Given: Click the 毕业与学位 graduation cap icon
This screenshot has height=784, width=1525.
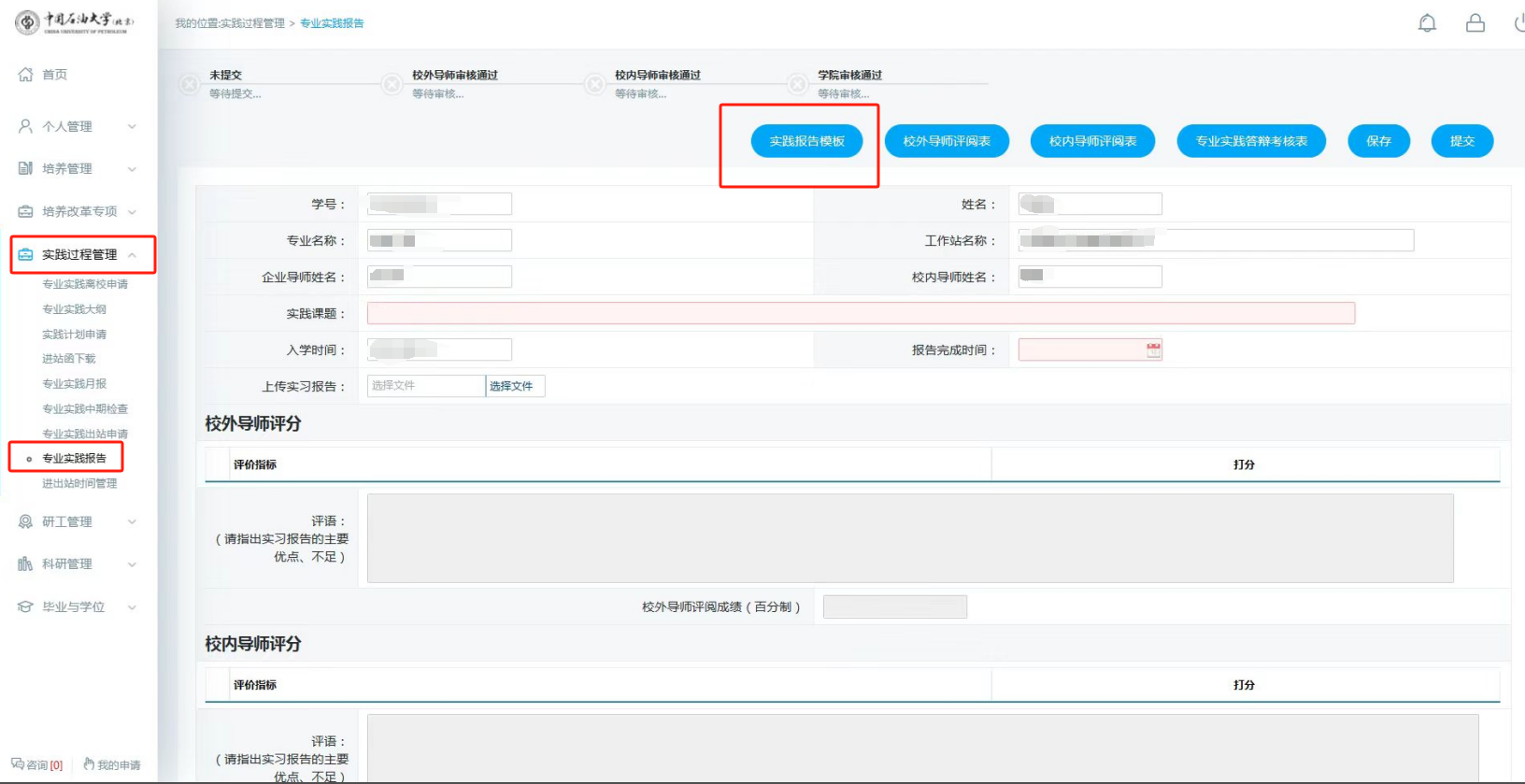Looking at the screenshot, I should (25, 606).
